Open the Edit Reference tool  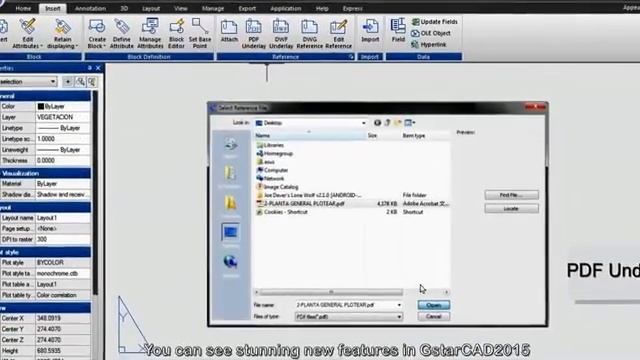(338, 33)
